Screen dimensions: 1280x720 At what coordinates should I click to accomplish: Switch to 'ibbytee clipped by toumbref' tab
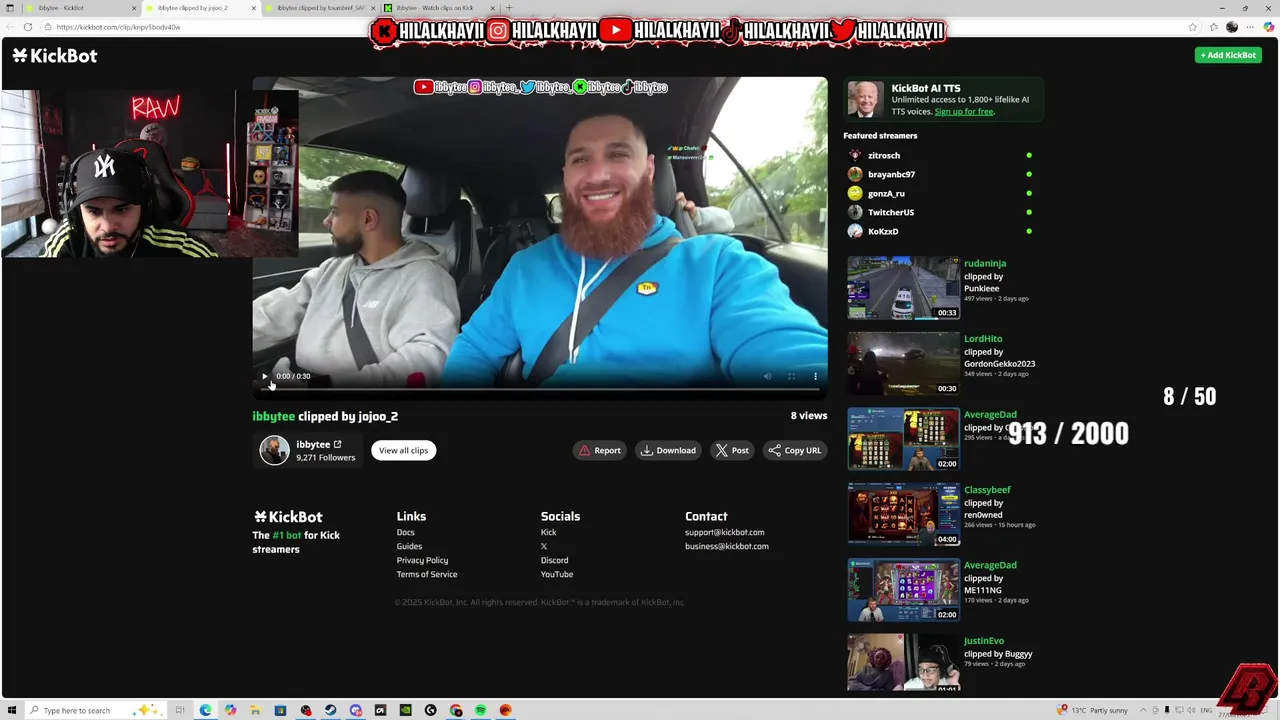click(x=320, y=8)
